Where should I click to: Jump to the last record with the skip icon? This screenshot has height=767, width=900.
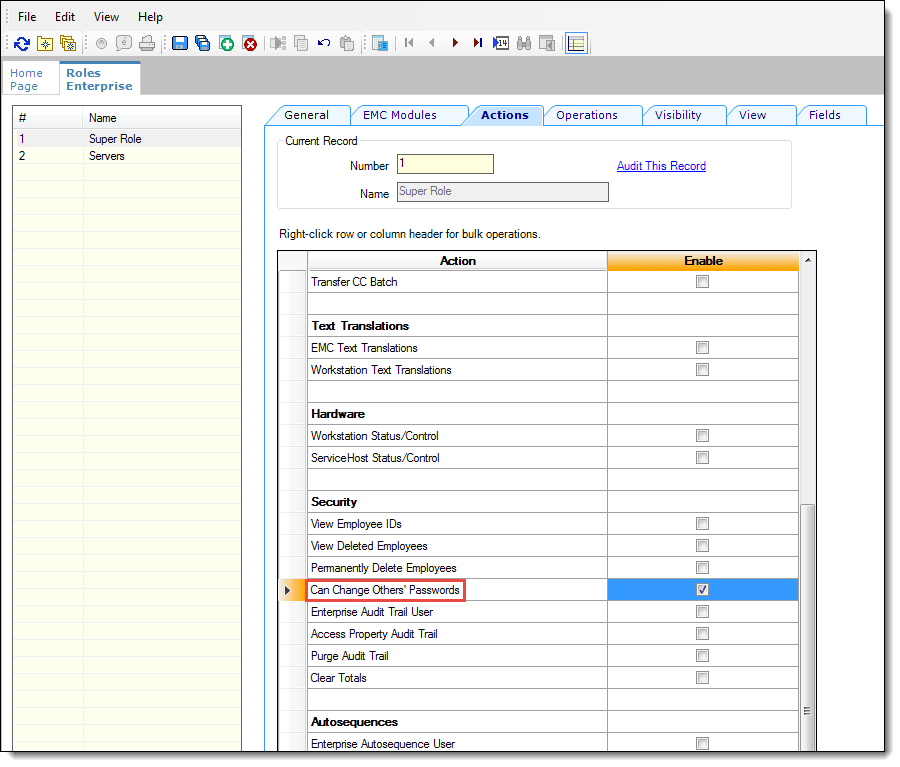coord(478,43)
